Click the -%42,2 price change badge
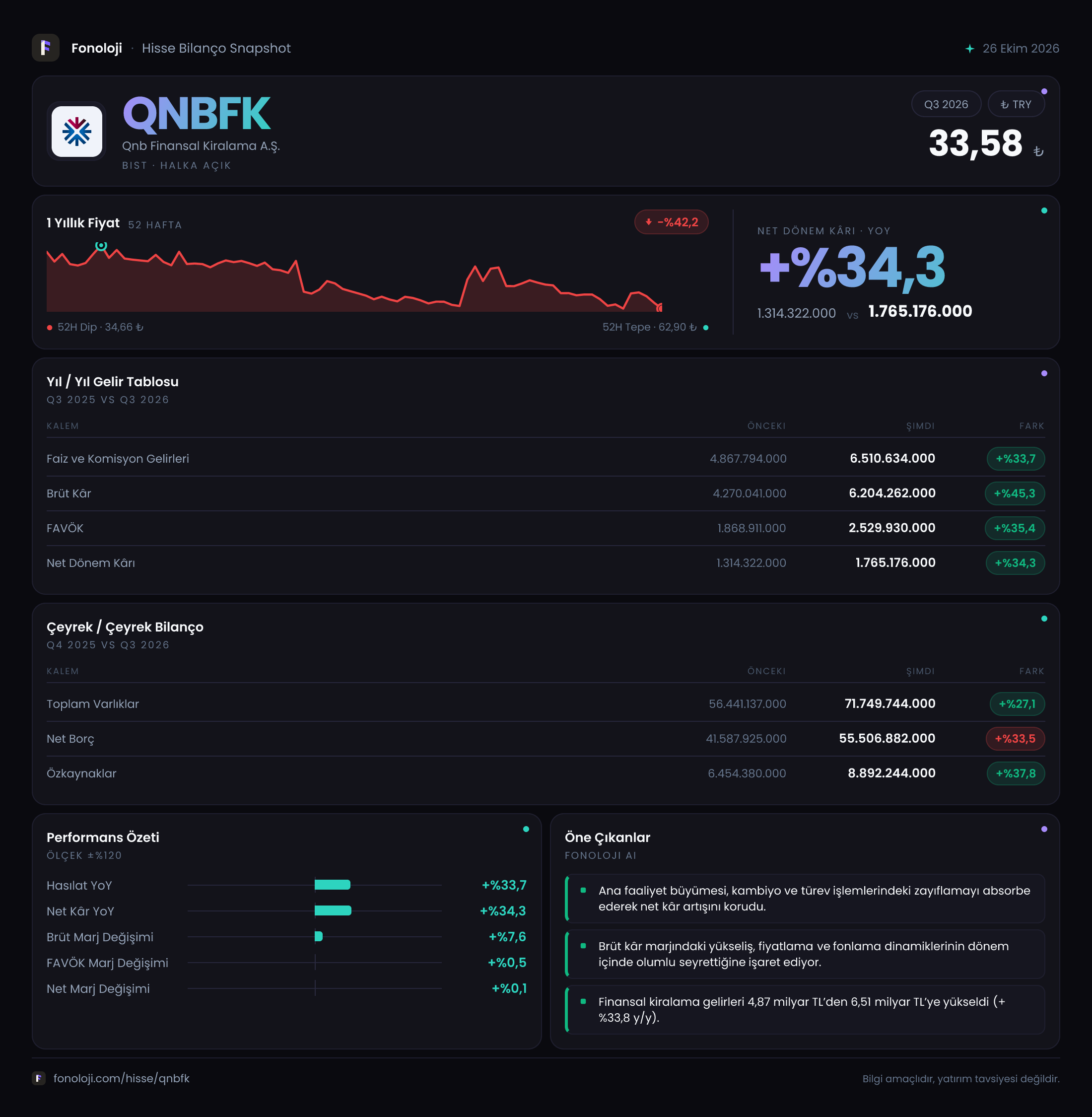1092x1117 pixels. (671, 222)
